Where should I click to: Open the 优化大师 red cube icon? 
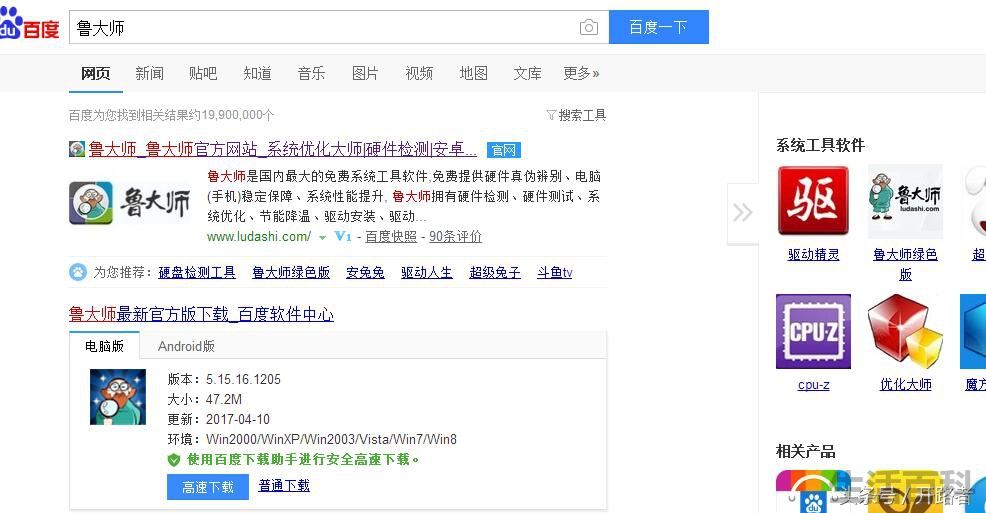coord(905,331)
